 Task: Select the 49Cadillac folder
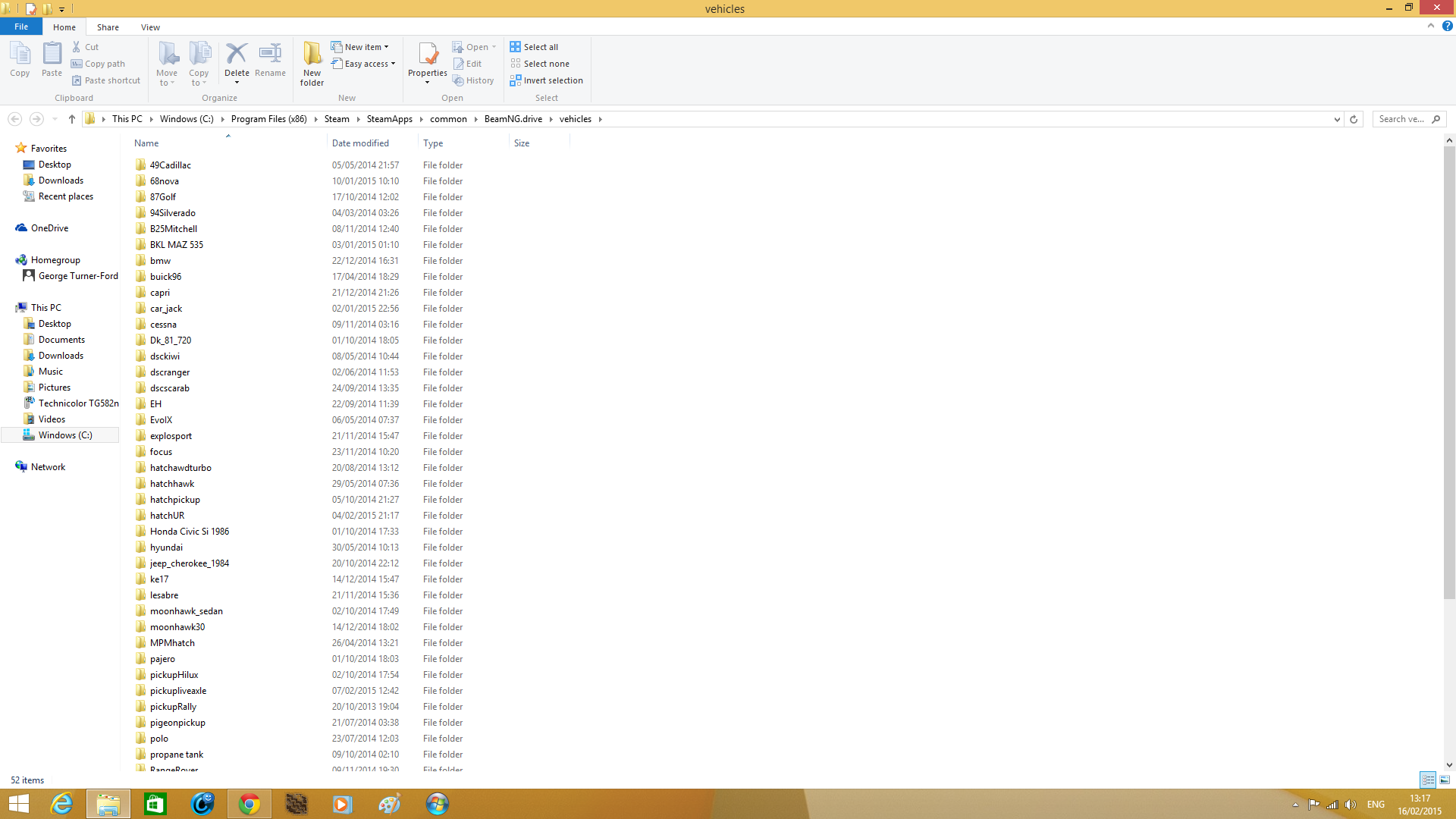pyautogui.click(x=171, y=165)
